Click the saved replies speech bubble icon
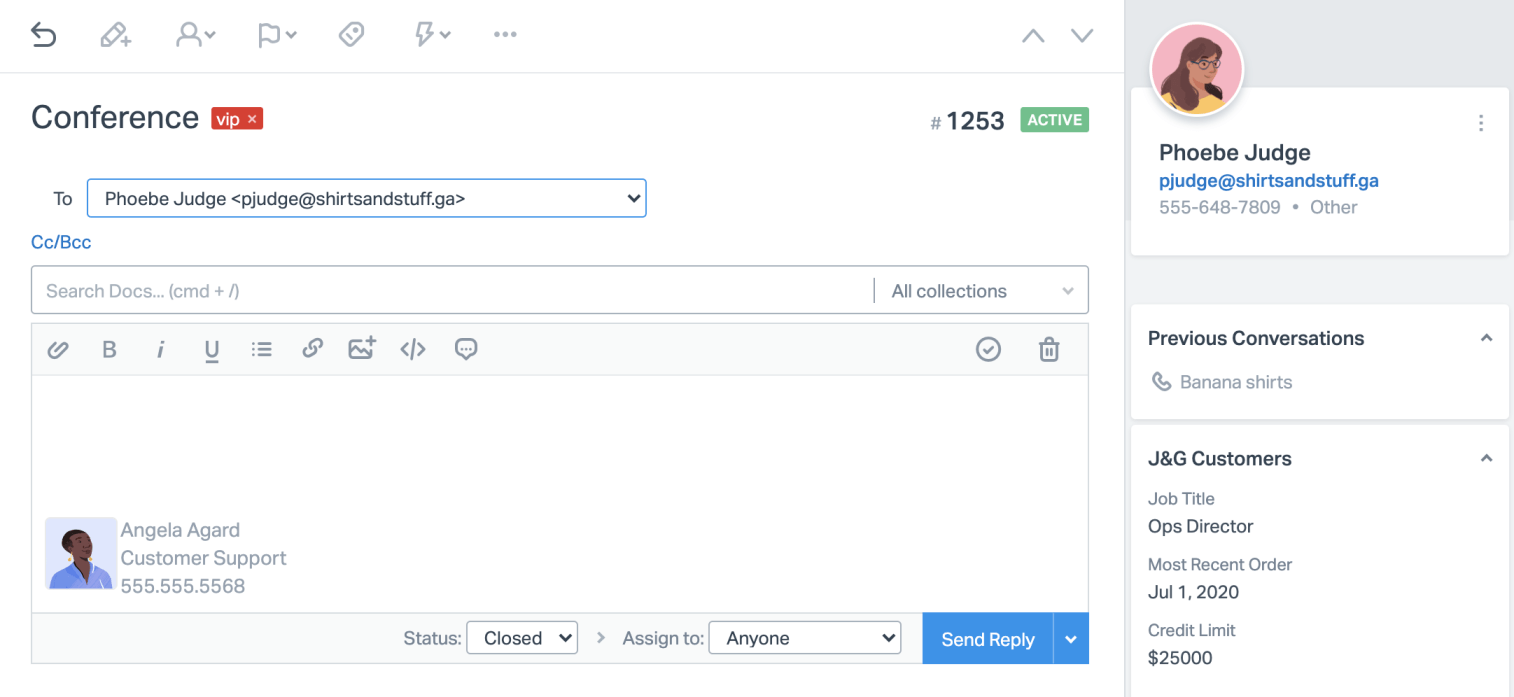The height and width of the screenshot is (697, 1514). (x=465, y=349)
